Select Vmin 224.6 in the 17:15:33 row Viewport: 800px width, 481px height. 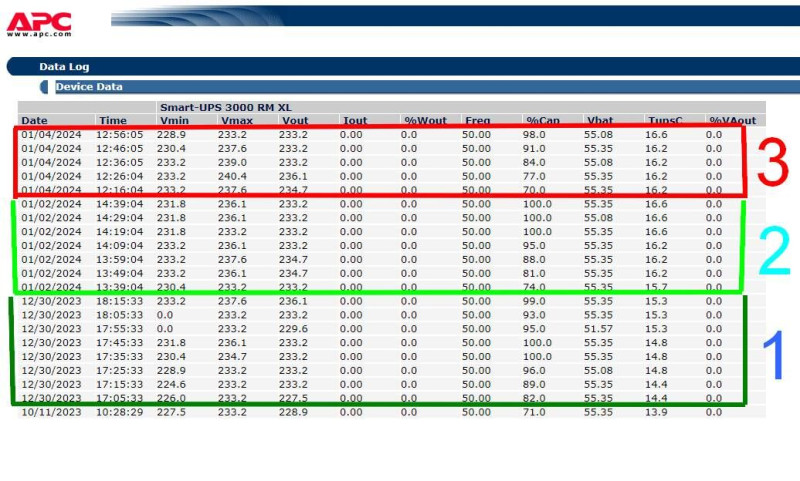(171, 384)
